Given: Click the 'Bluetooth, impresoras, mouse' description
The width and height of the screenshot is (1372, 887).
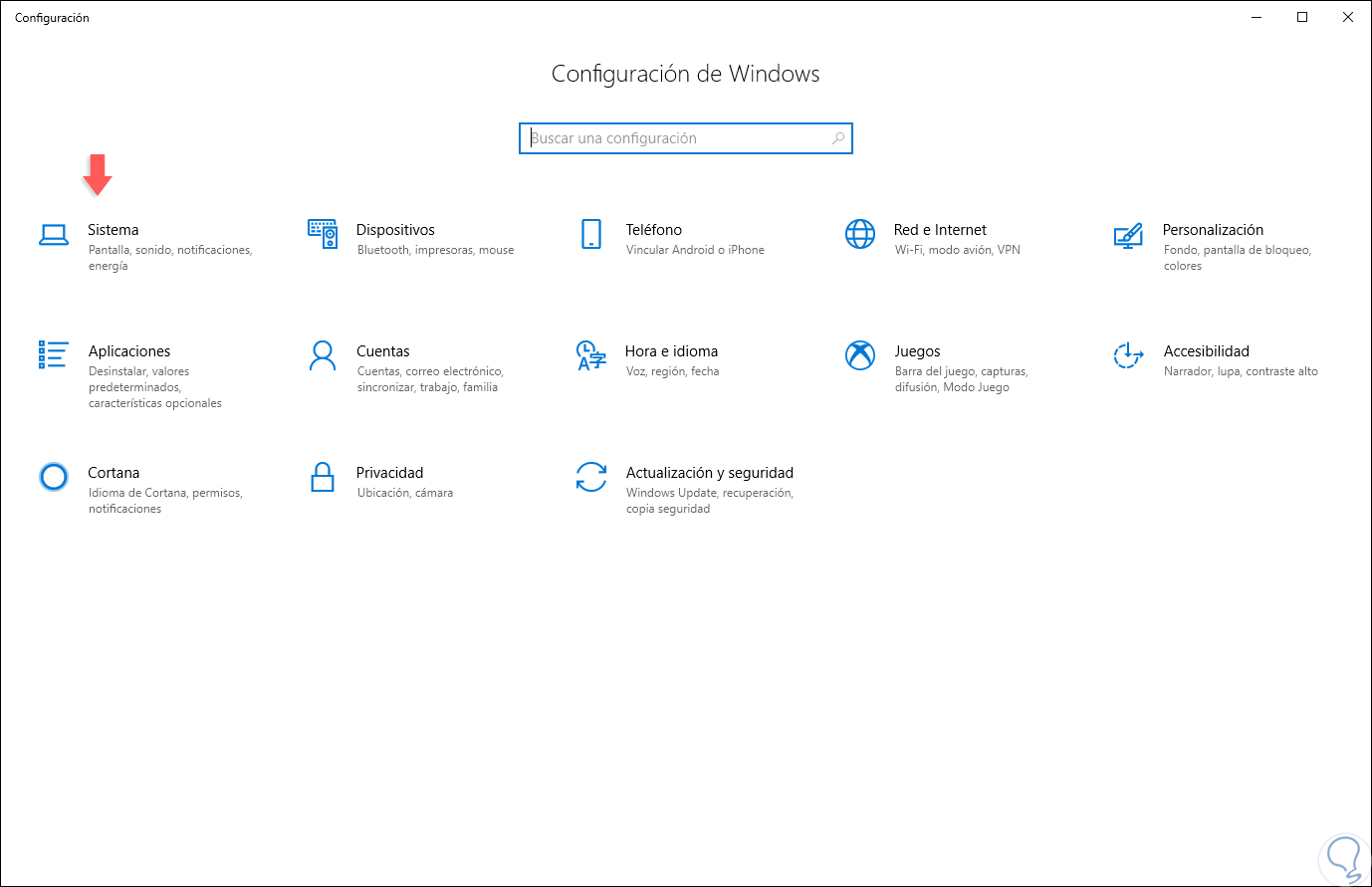Looking at the screenshot, I should tap(436, 250).
